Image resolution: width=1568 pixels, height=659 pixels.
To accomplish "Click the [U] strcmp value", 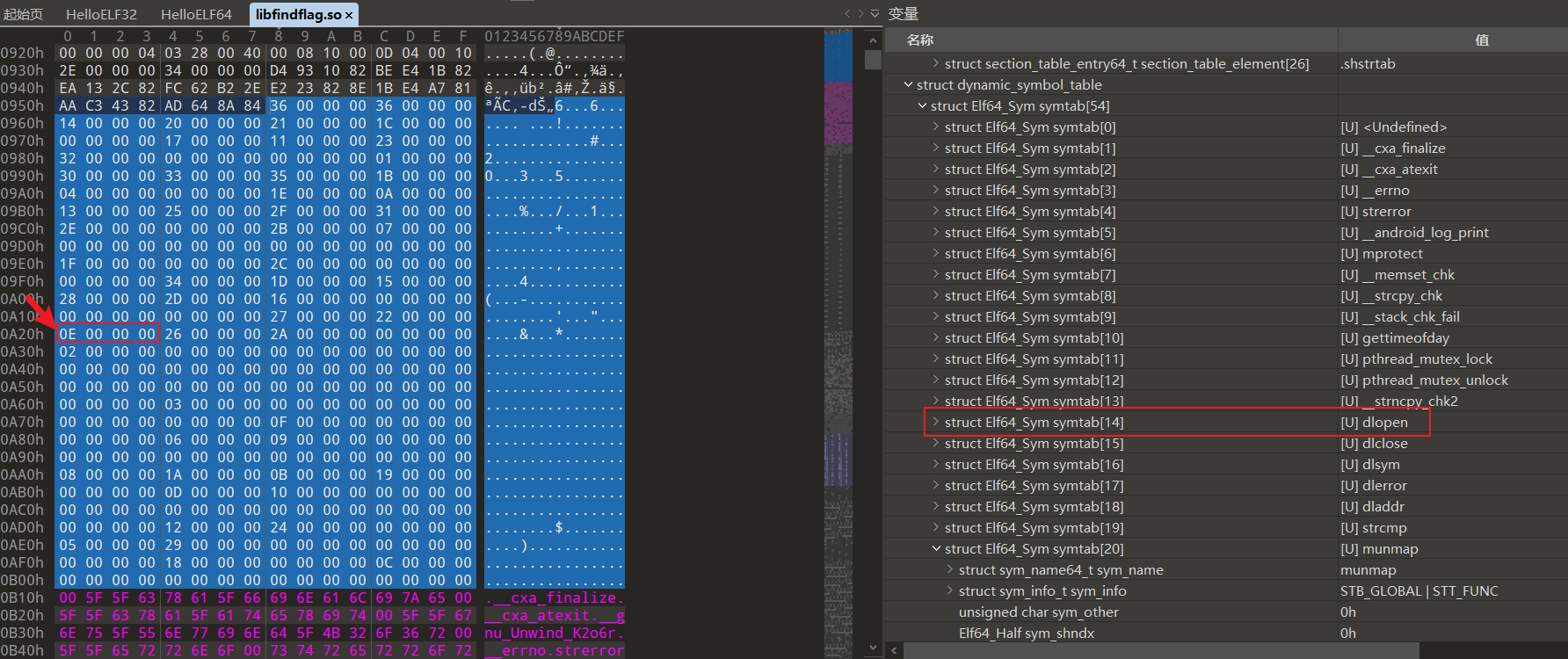I will [x=1374, y=527].
